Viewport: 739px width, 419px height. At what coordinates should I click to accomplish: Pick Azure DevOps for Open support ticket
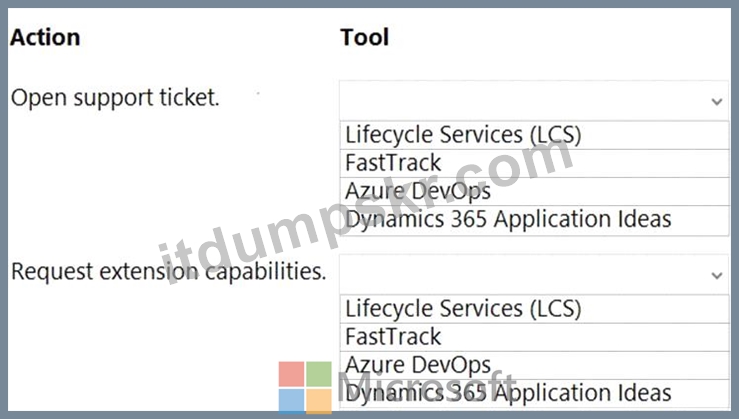tap(534, 191)
